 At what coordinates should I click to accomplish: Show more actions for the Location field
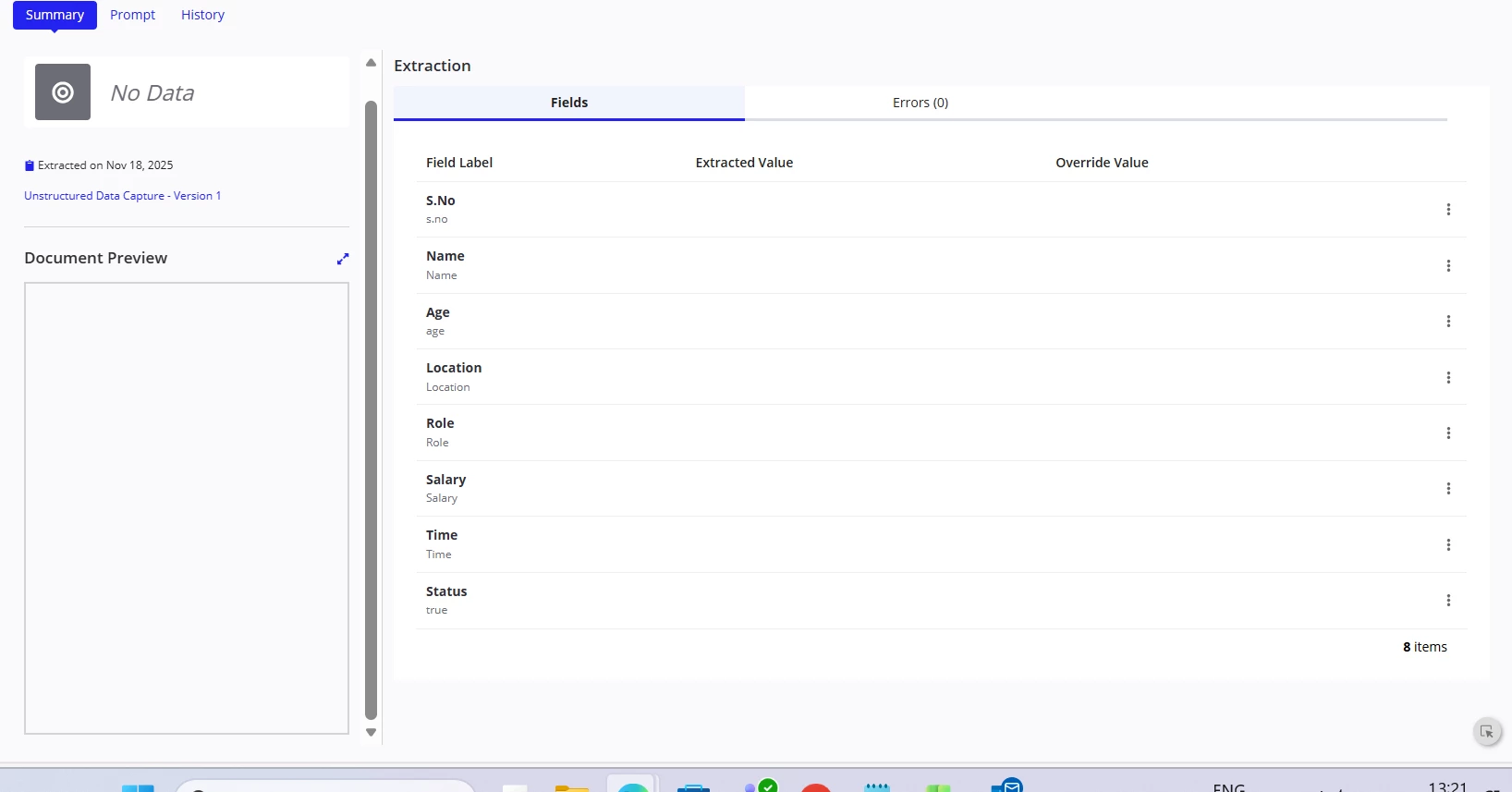click(x=1448, y=378)
